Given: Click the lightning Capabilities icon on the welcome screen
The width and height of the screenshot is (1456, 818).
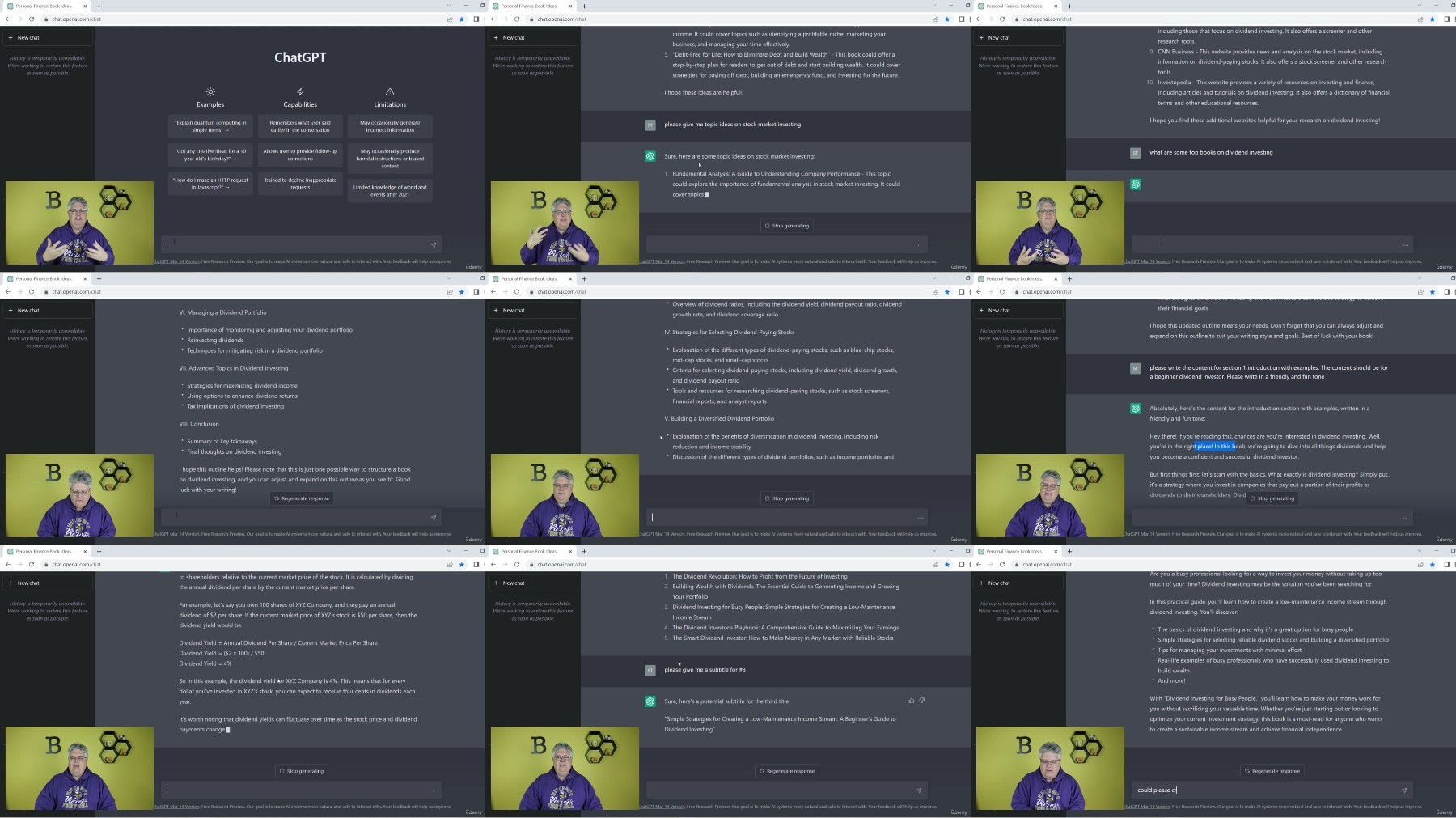Looking at the screenshot, I should [x=300, y=92].
